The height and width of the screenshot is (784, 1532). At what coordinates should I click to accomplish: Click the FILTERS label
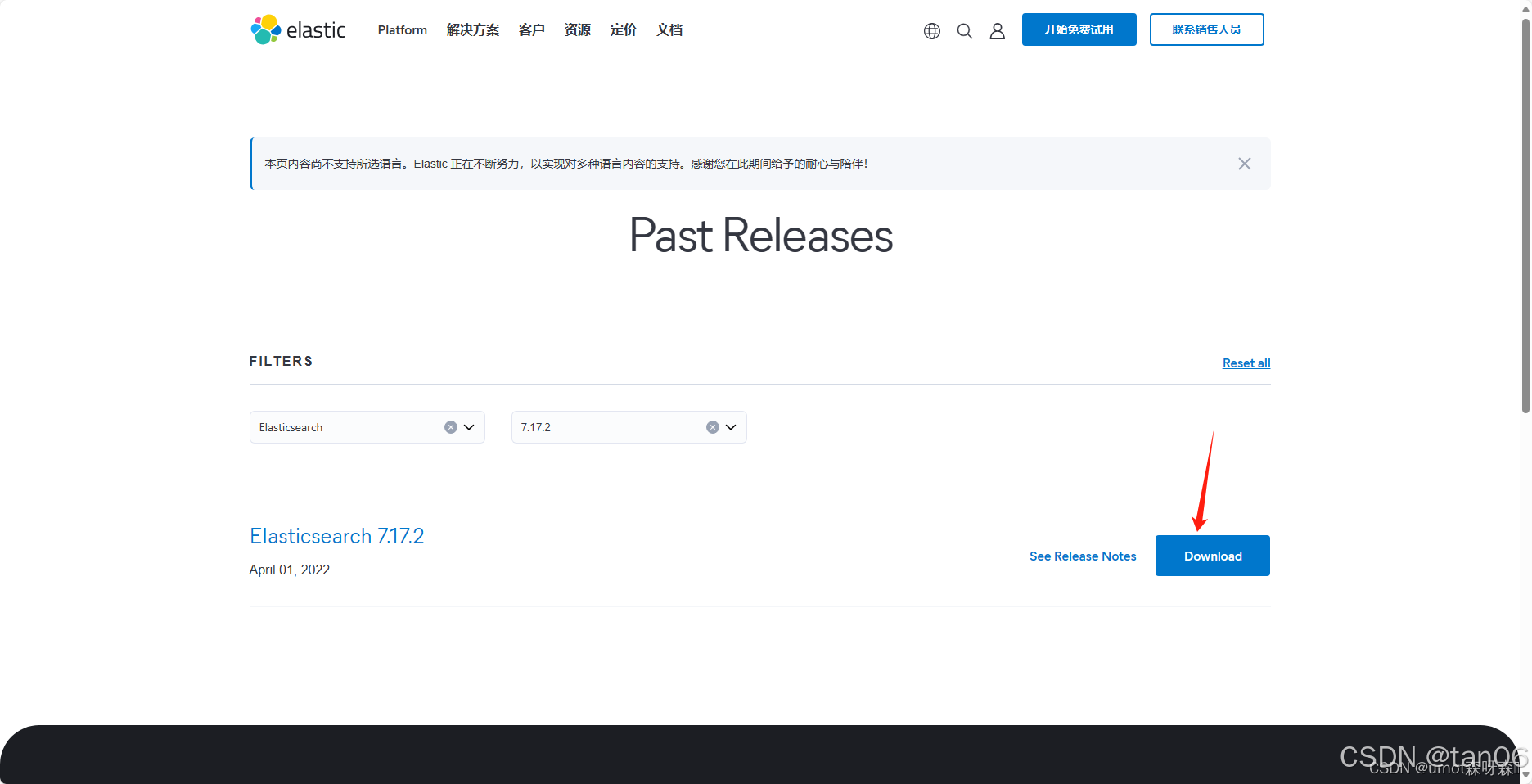tap(282, 362)
